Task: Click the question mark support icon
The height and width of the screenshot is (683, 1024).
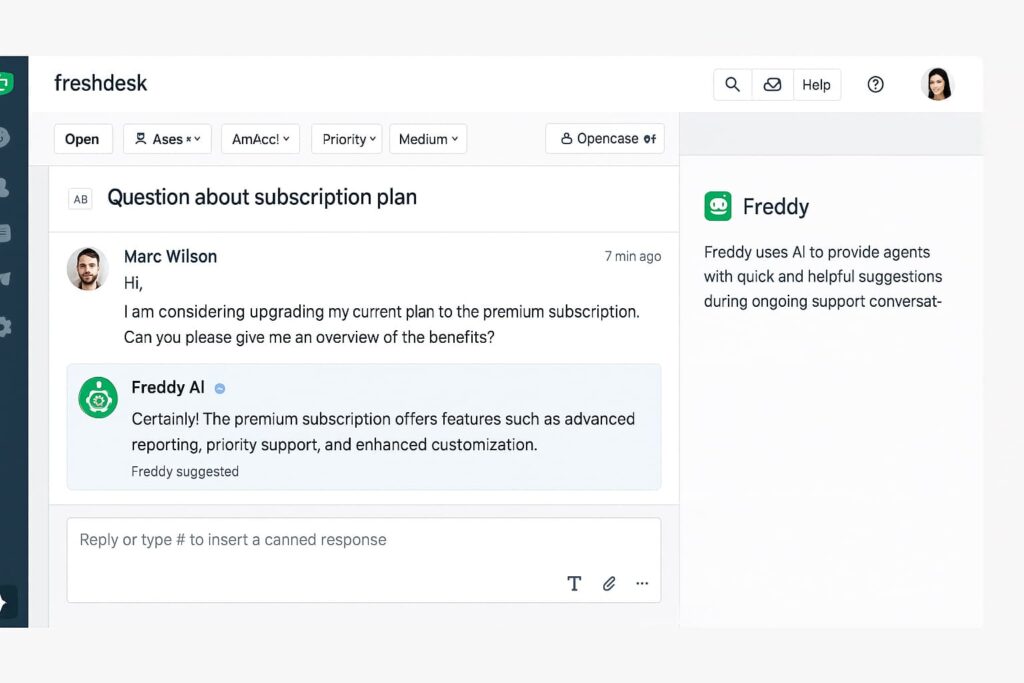Action: point(875,85)
